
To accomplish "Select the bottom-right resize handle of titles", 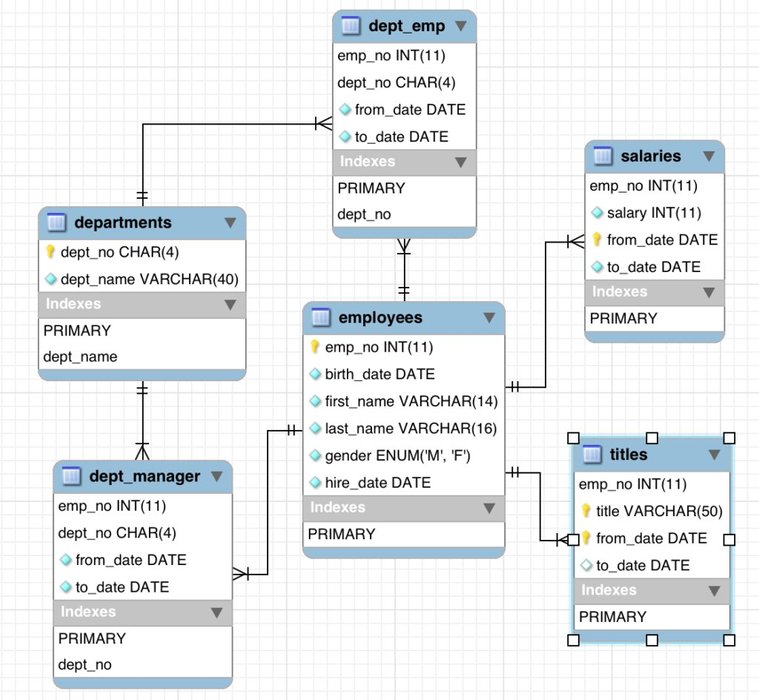I will (729, 640).
